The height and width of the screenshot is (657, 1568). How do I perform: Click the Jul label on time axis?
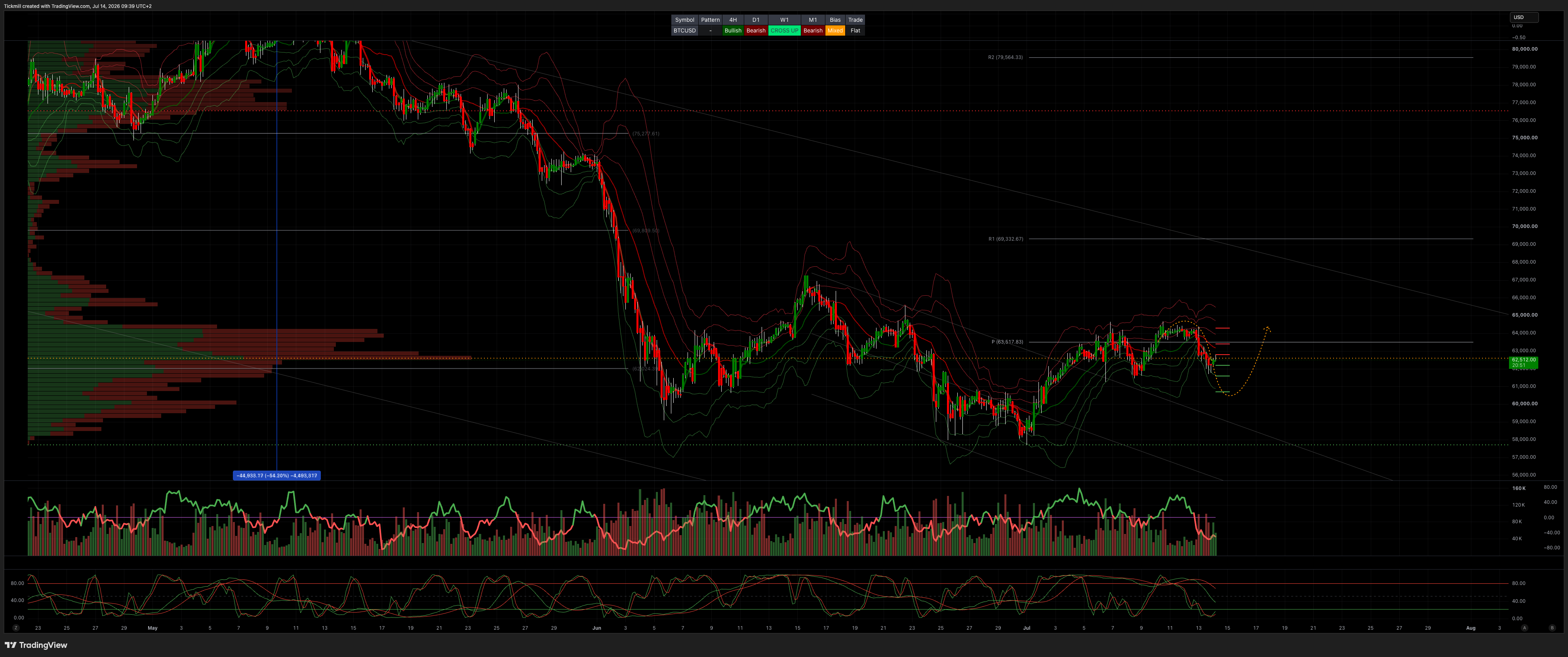[x=1026, y=628]
